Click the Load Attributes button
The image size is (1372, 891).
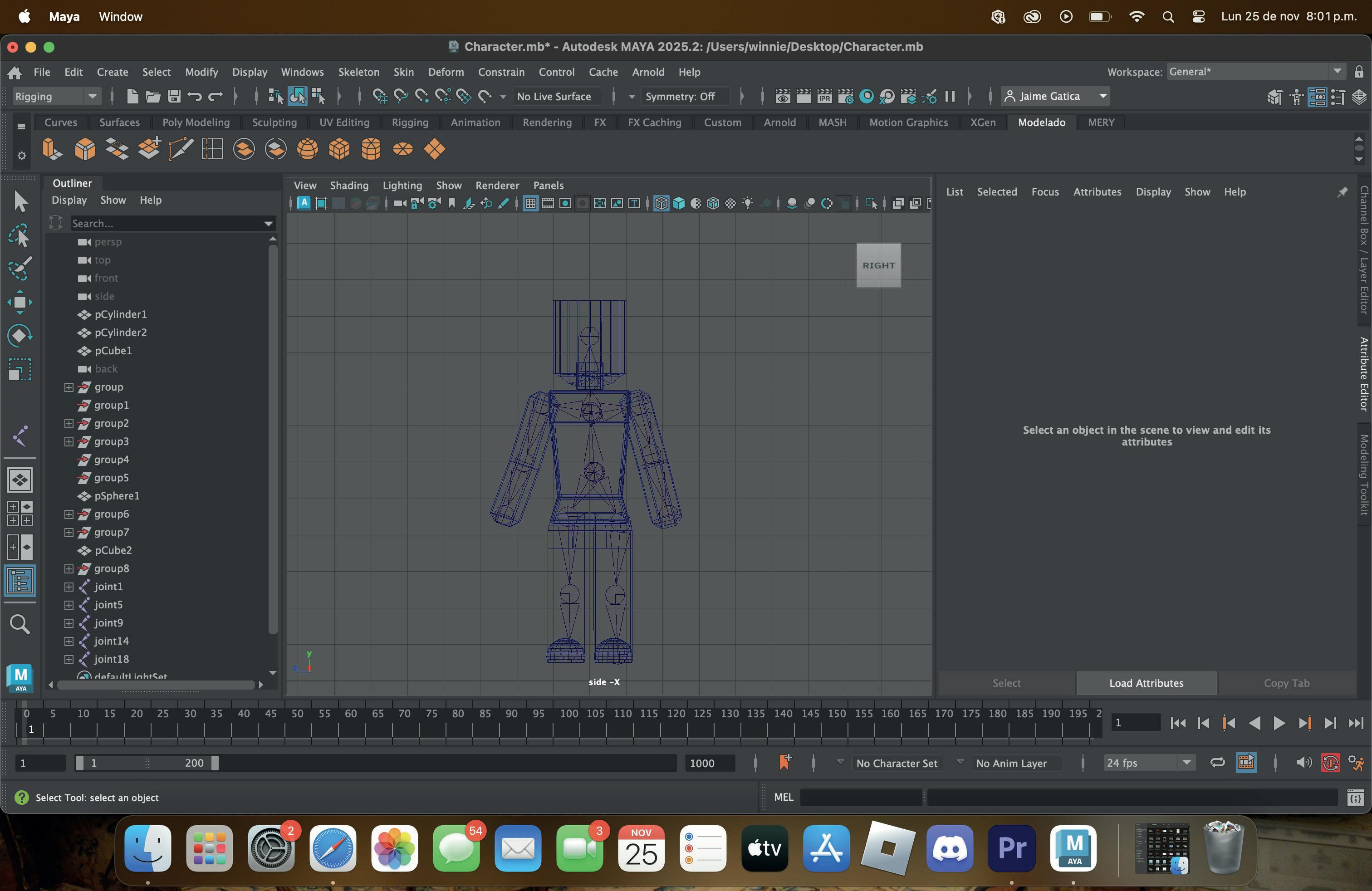pyautogui.click(x=1146, y=683)
